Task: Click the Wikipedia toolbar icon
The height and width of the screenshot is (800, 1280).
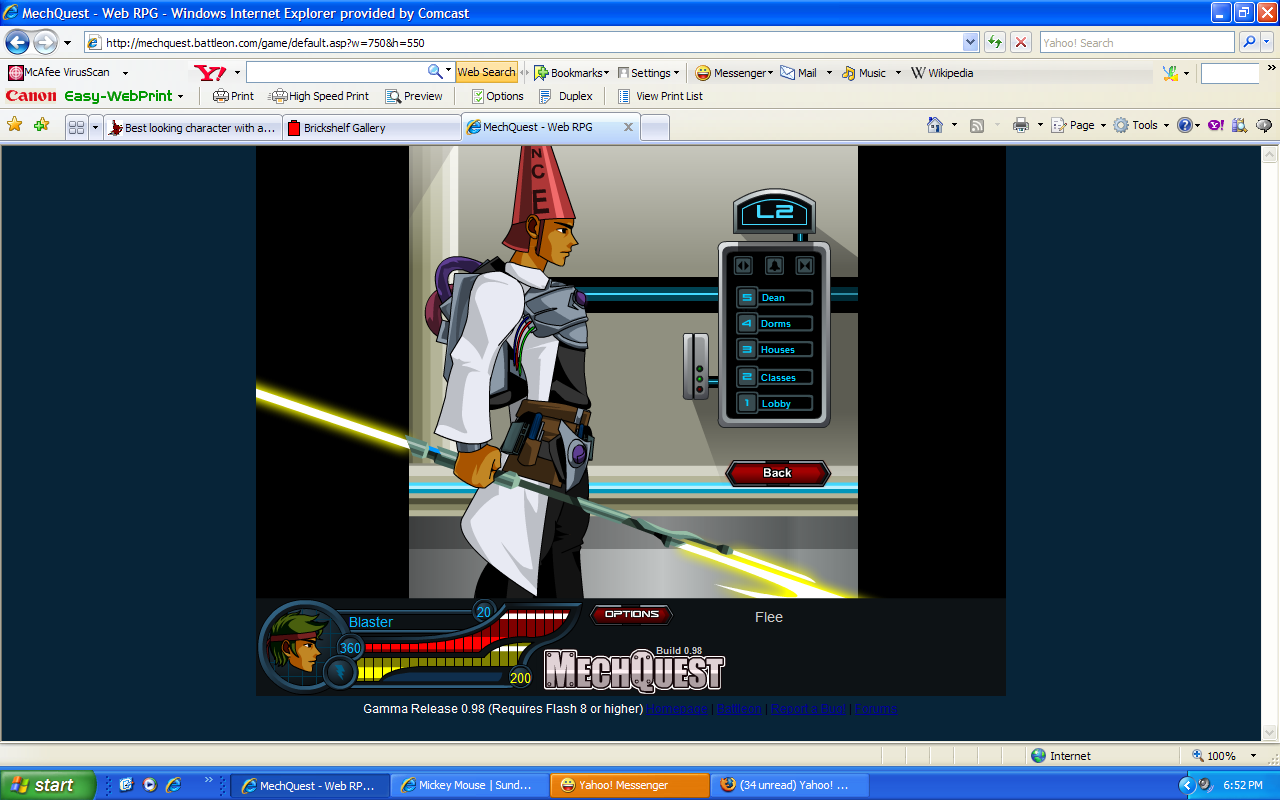Action: point(917,72)
